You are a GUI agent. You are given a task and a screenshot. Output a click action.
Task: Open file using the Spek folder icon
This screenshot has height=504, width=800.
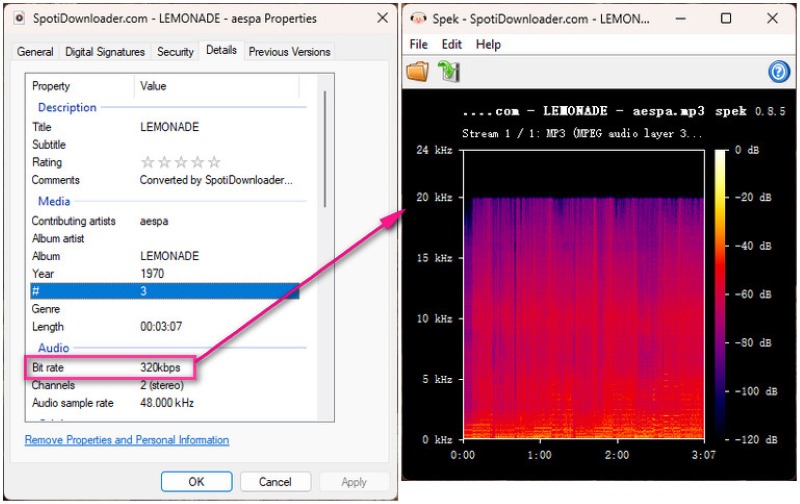coord(417,71)
